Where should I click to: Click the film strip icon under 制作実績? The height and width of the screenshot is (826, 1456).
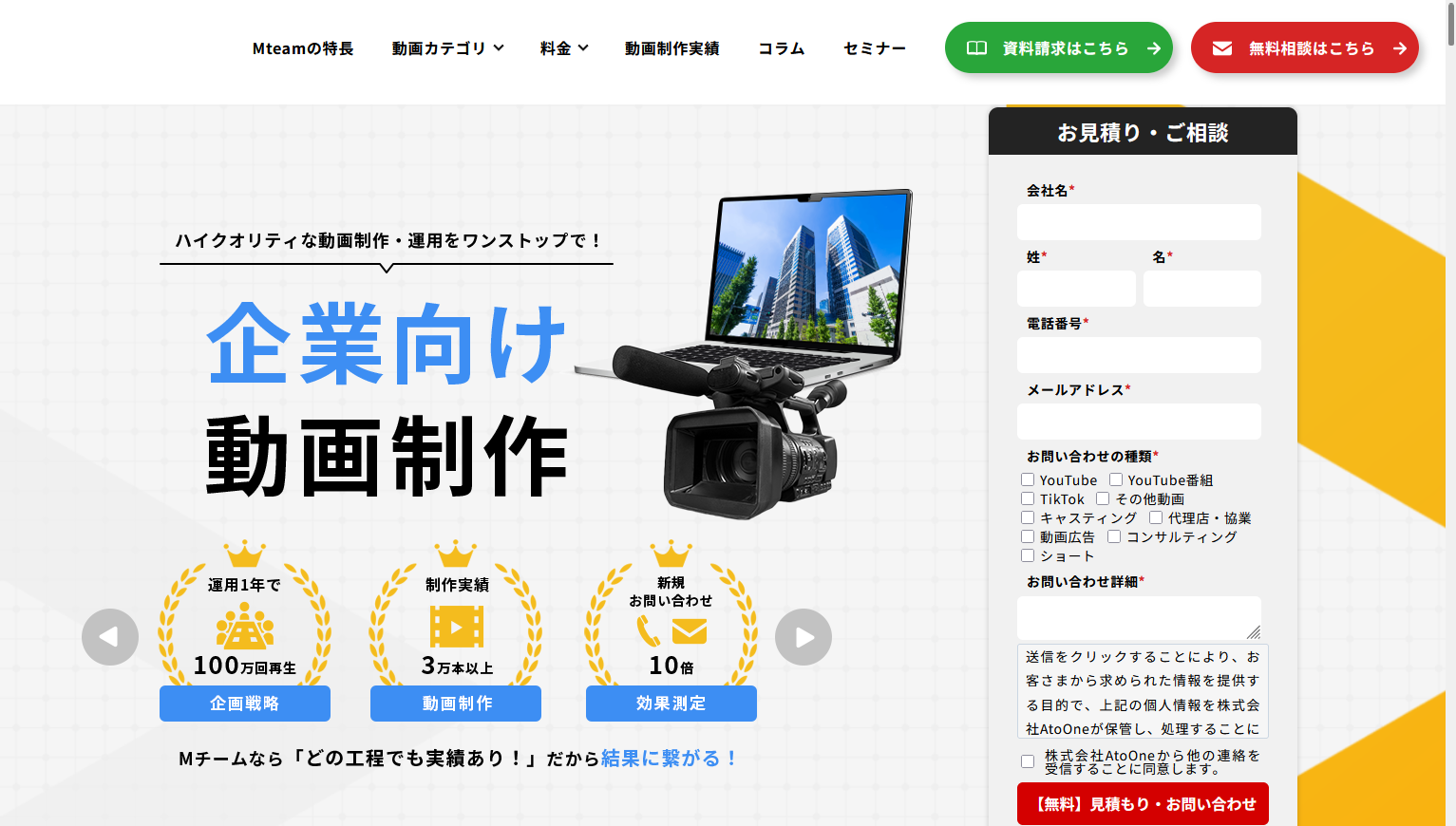point(457,628)
